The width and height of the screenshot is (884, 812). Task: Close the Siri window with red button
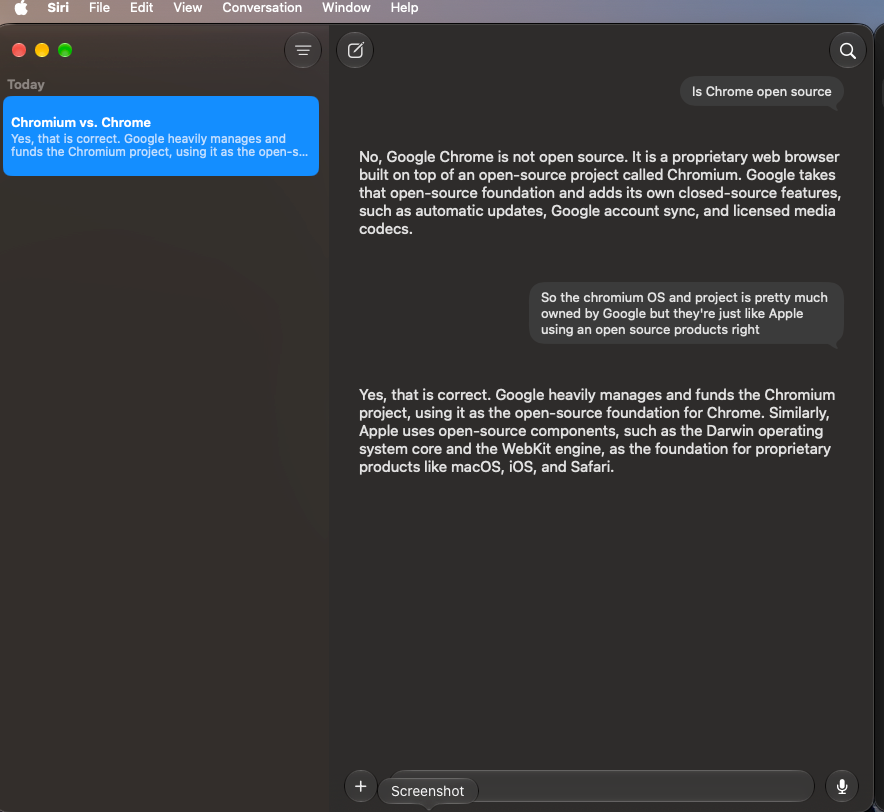(19, 50)
